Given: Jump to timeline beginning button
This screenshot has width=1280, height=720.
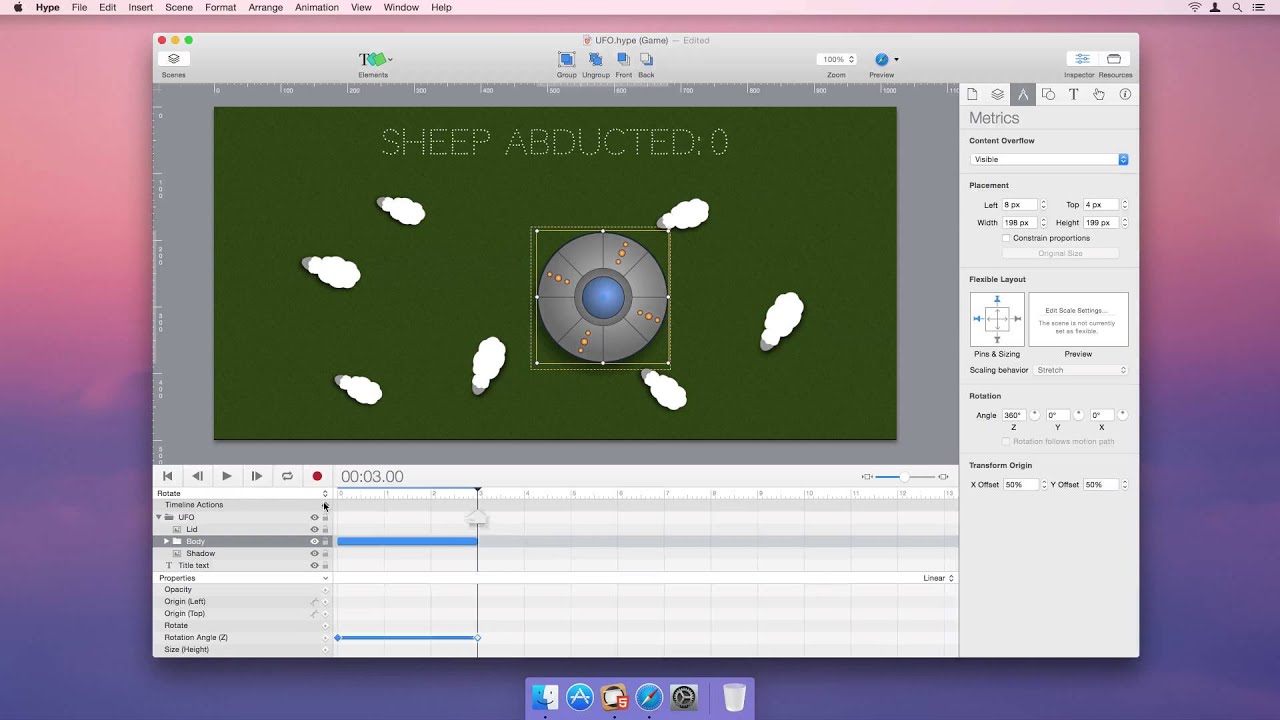Looking at the screenshot, I should click(167, 476).
